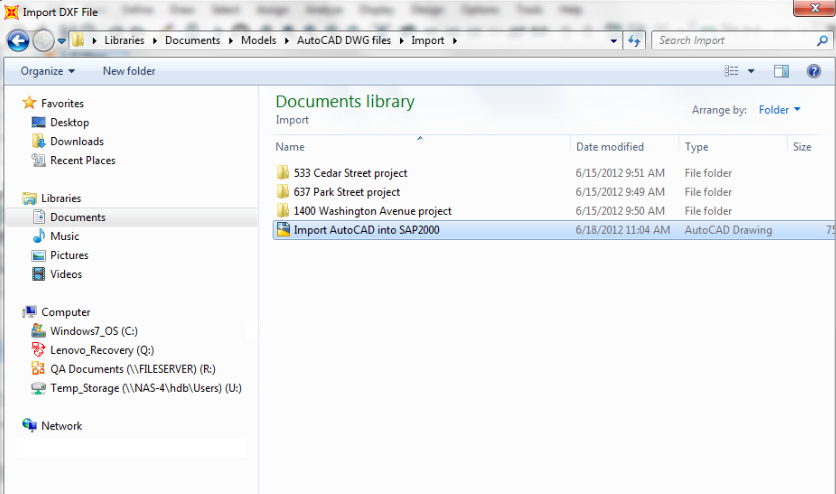The height and width of the screenshot is (494, 836).
Task: Click Temp_Storage (U:) network drive icon
Action: tap(38, 388)
